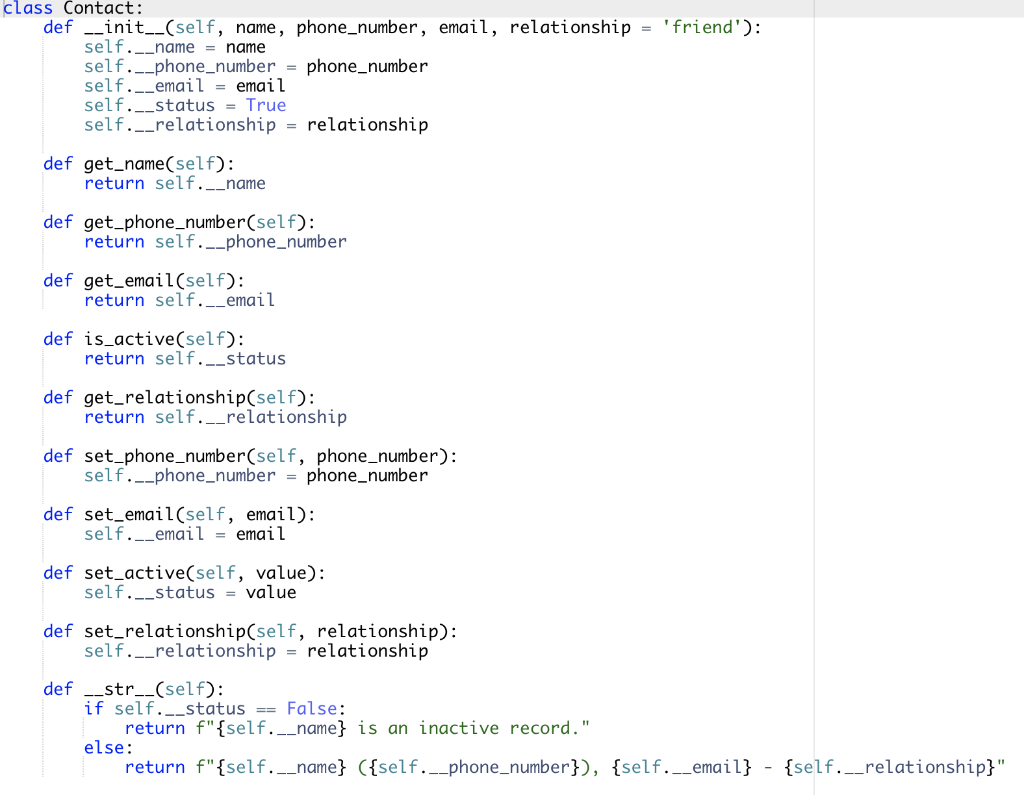Image resolution: width=1024 pixels, height=795 pixels.
Task: Click the return statement in is_active
Action: pos(185,358)
